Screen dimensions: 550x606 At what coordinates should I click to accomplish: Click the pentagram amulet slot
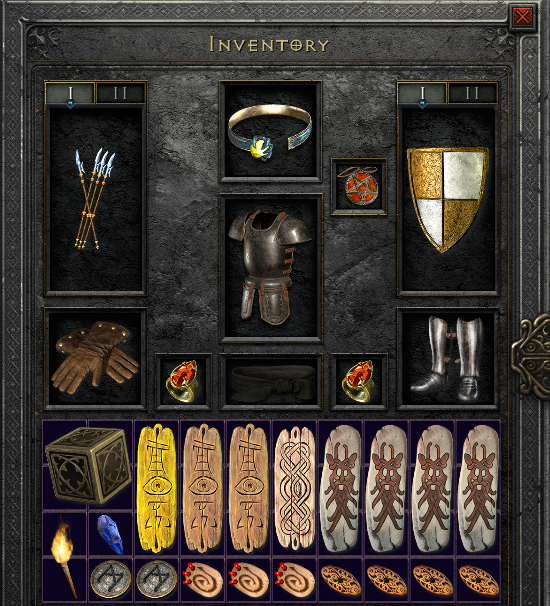click(359, 186)
